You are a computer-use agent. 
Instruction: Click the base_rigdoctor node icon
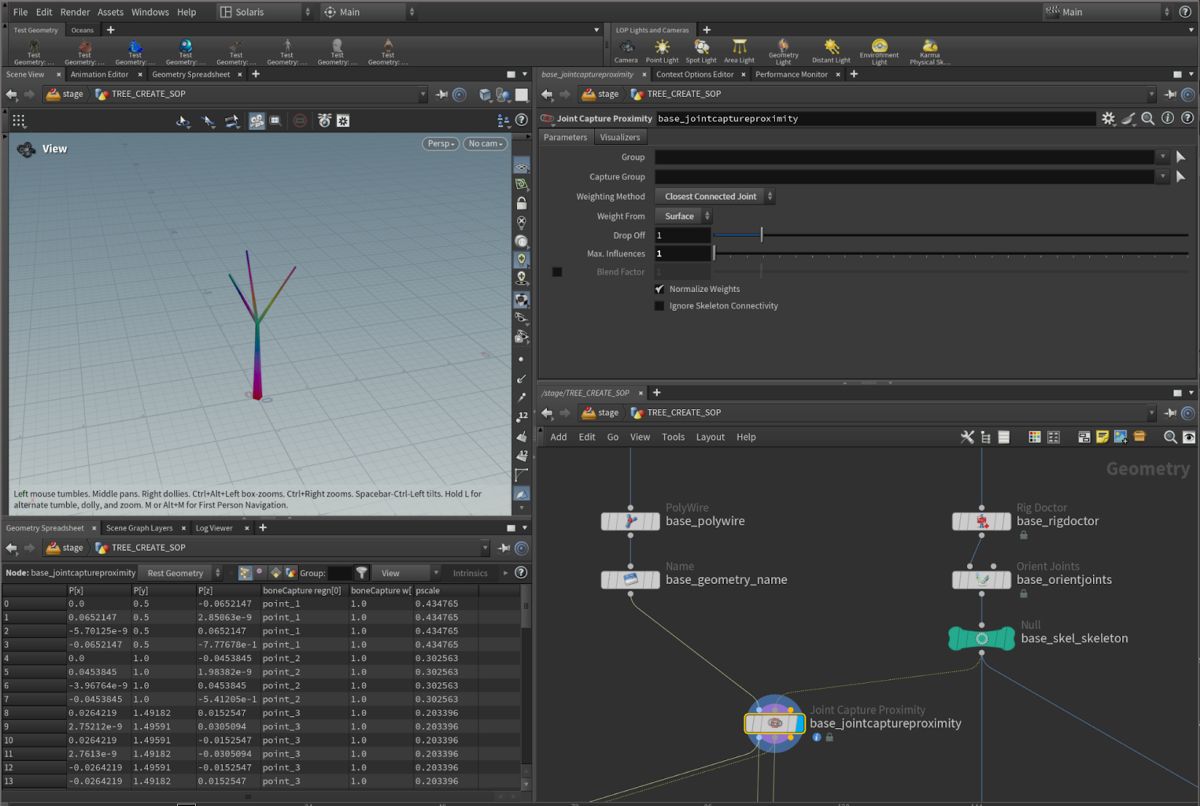(981, 521)
